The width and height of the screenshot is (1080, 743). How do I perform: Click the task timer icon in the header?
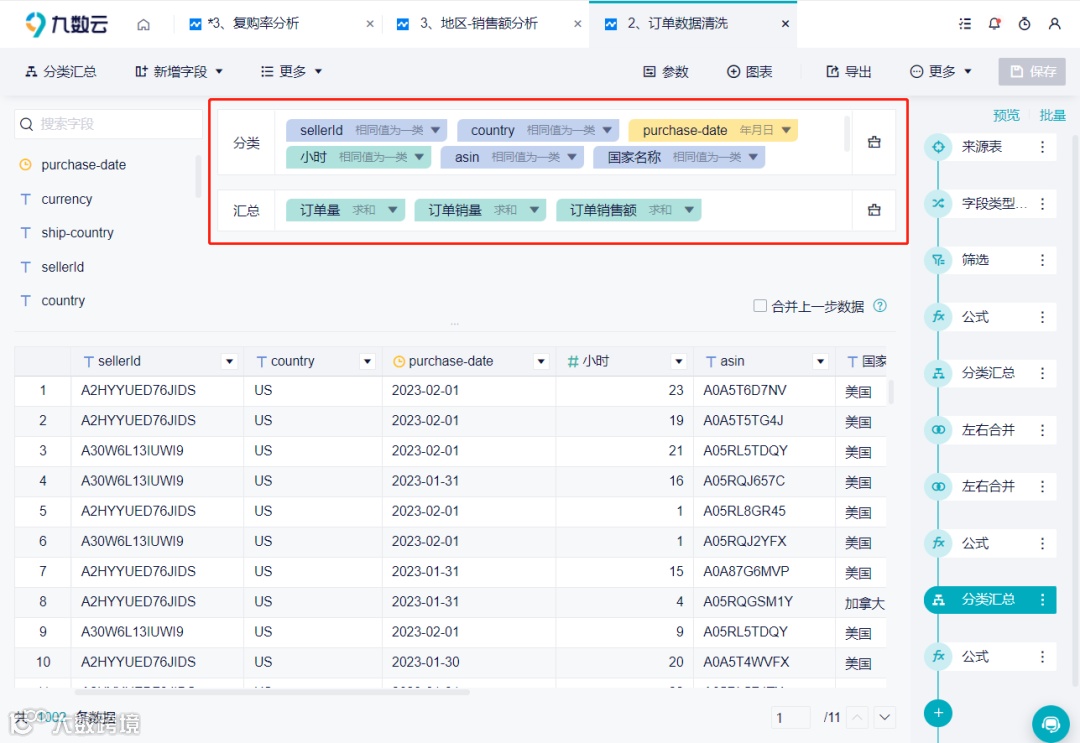point(1024,22)
